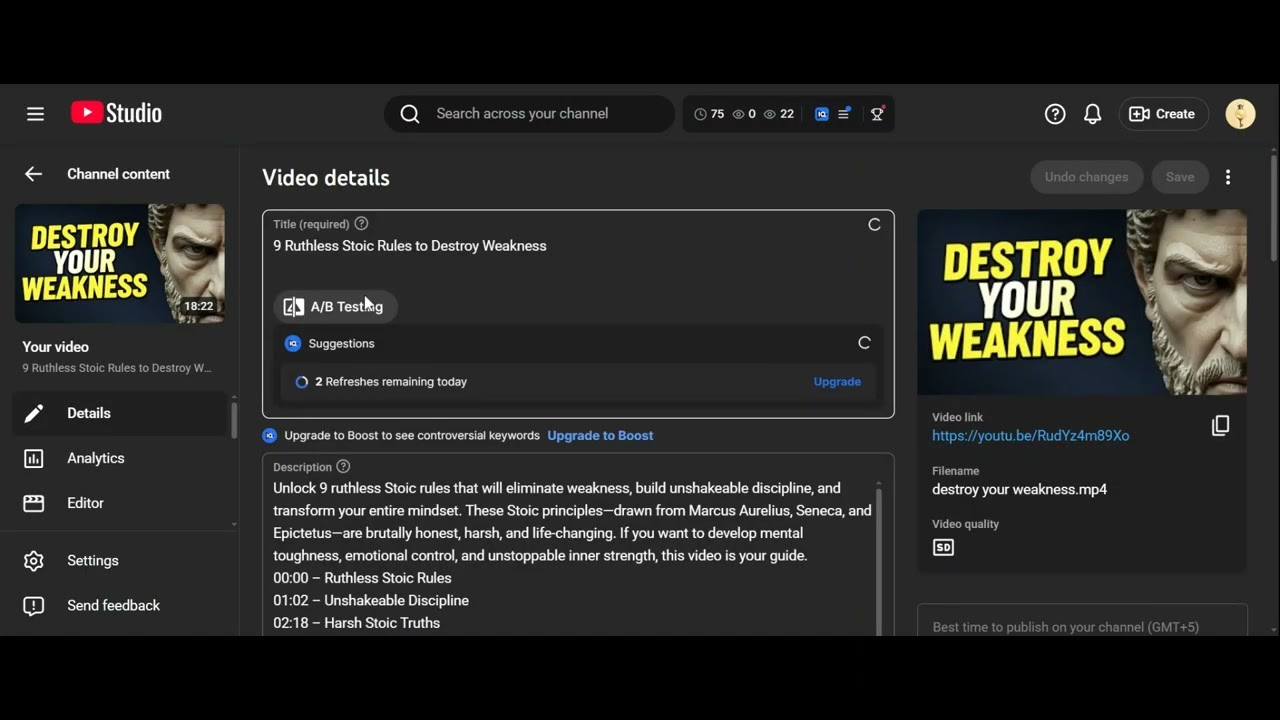Click the Undo changes button

(x=1087, y=177)
